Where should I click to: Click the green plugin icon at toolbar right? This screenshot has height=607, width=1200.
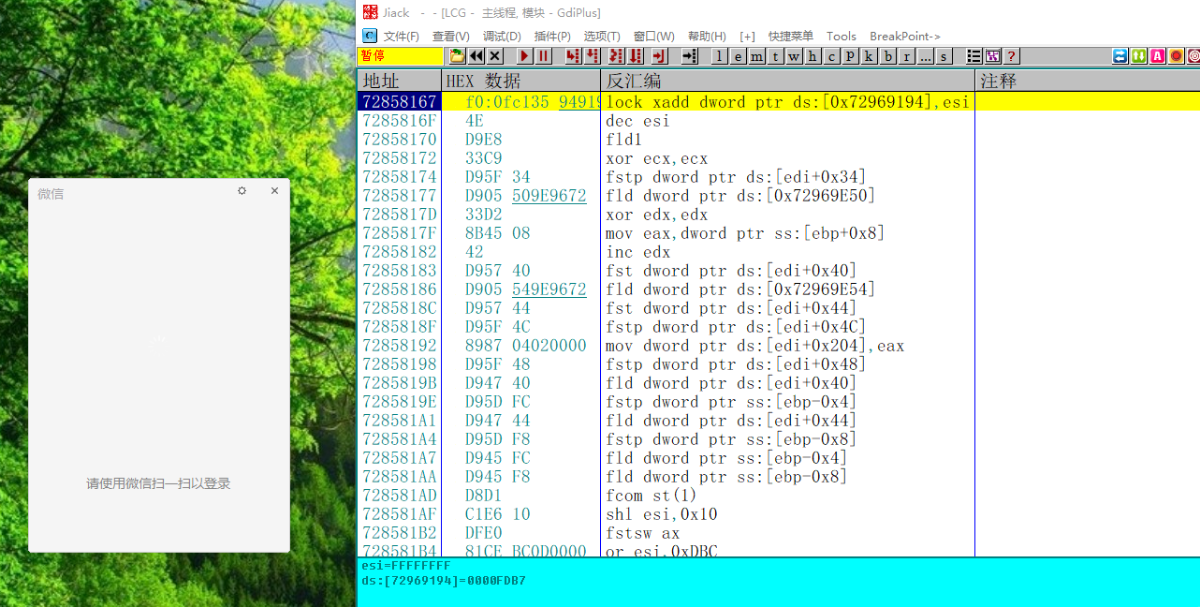(1138, 56)
